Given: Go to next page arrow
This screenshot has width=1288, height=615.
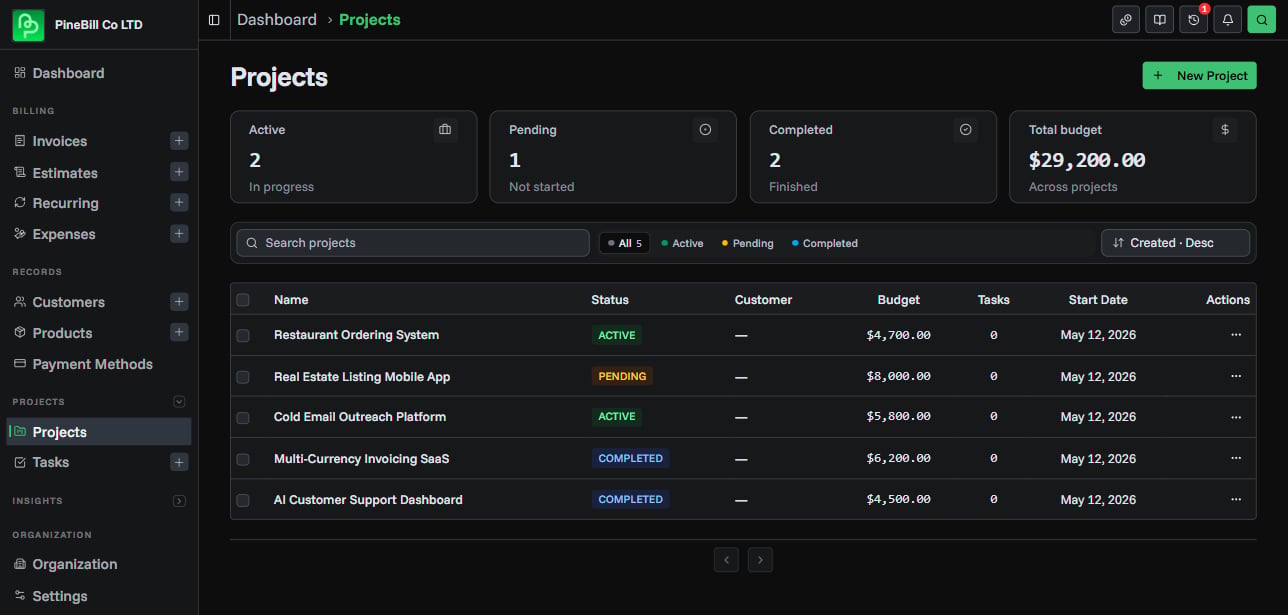Looking at the screenshot, I should click(x=760, y=560).
